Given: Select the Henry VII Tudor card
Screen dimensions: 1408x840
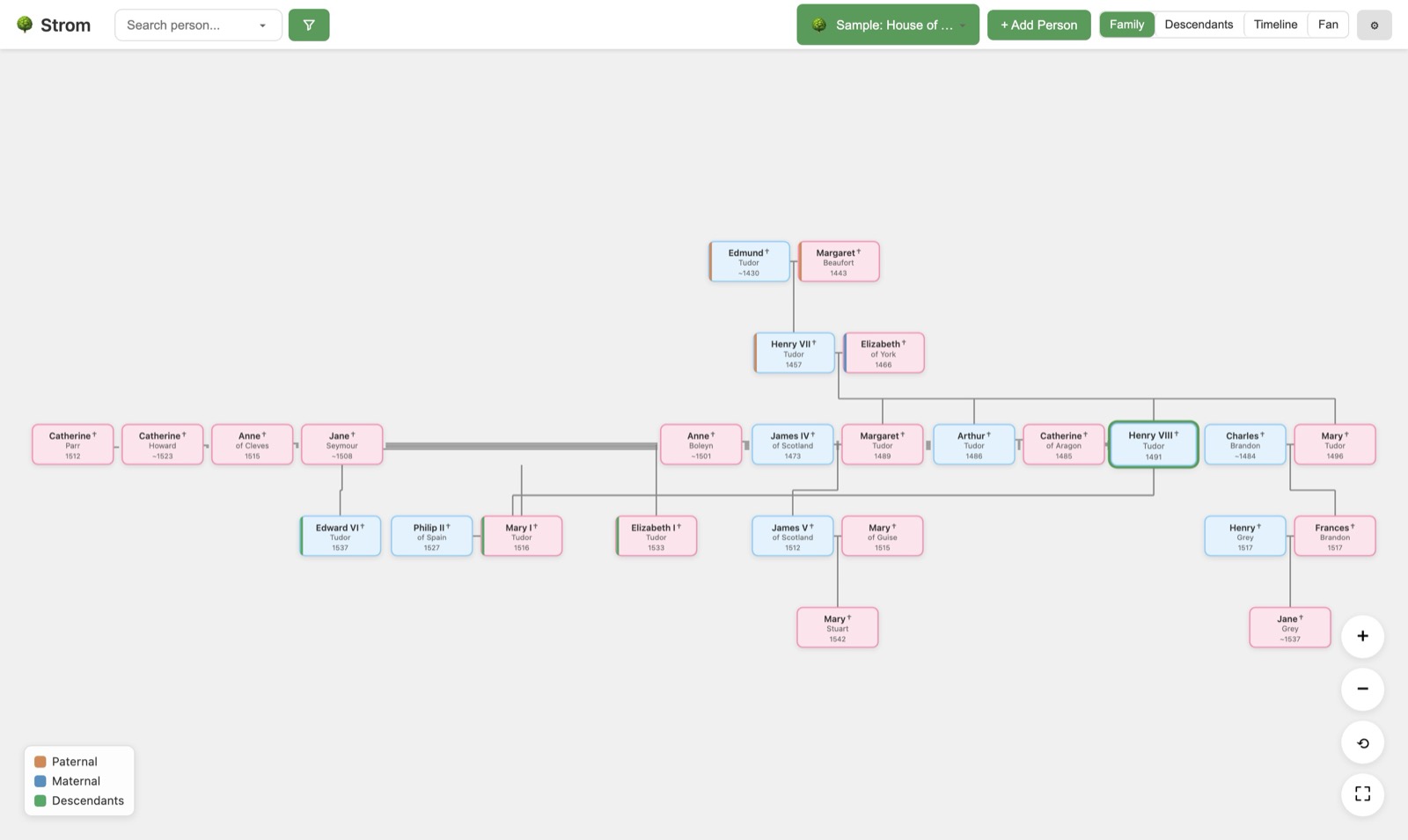Looking at the screenshot, I should tap(794, 354).
